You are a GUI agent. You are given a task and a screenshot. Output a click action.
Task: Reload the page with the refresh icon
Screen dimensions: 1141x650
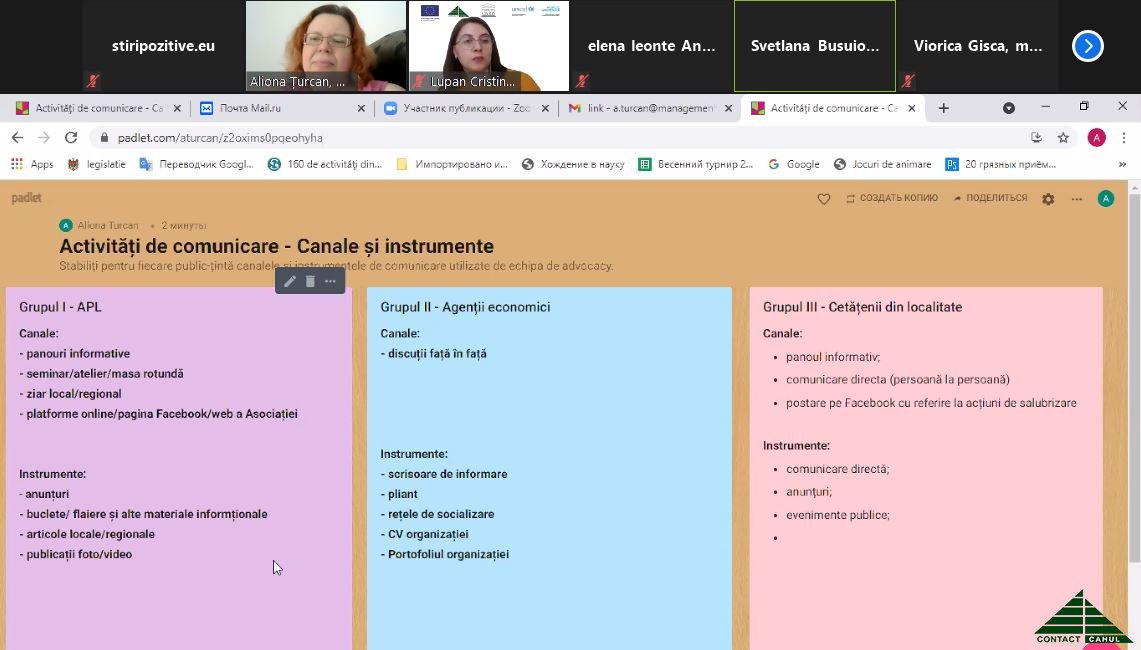pyautogui.click(x=71, y=138)
